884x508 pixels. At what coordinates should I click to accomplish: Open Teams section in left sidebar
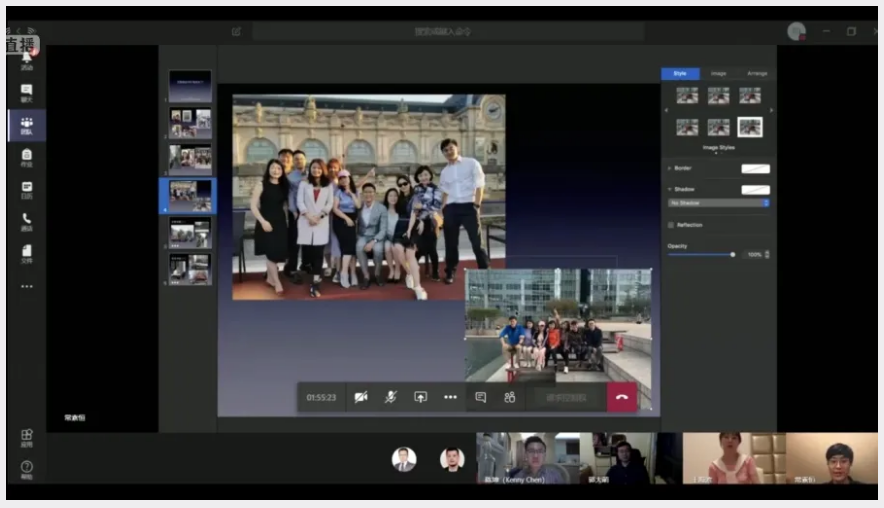(x=26, y=125)
